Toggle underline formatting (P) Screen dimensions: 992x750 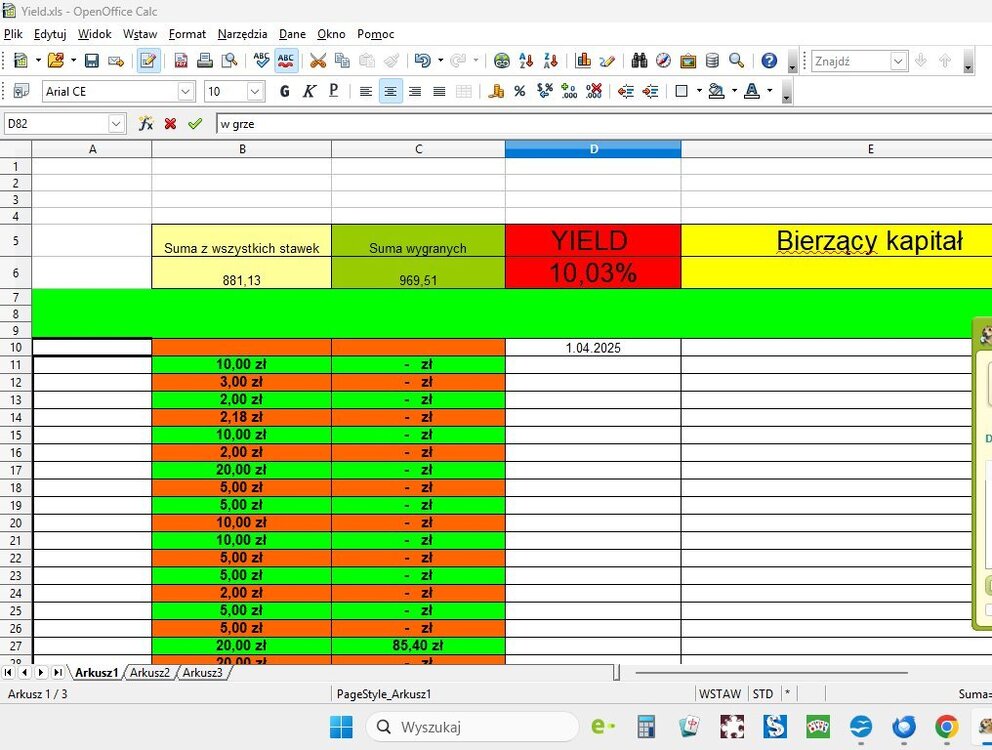[333, 92]
